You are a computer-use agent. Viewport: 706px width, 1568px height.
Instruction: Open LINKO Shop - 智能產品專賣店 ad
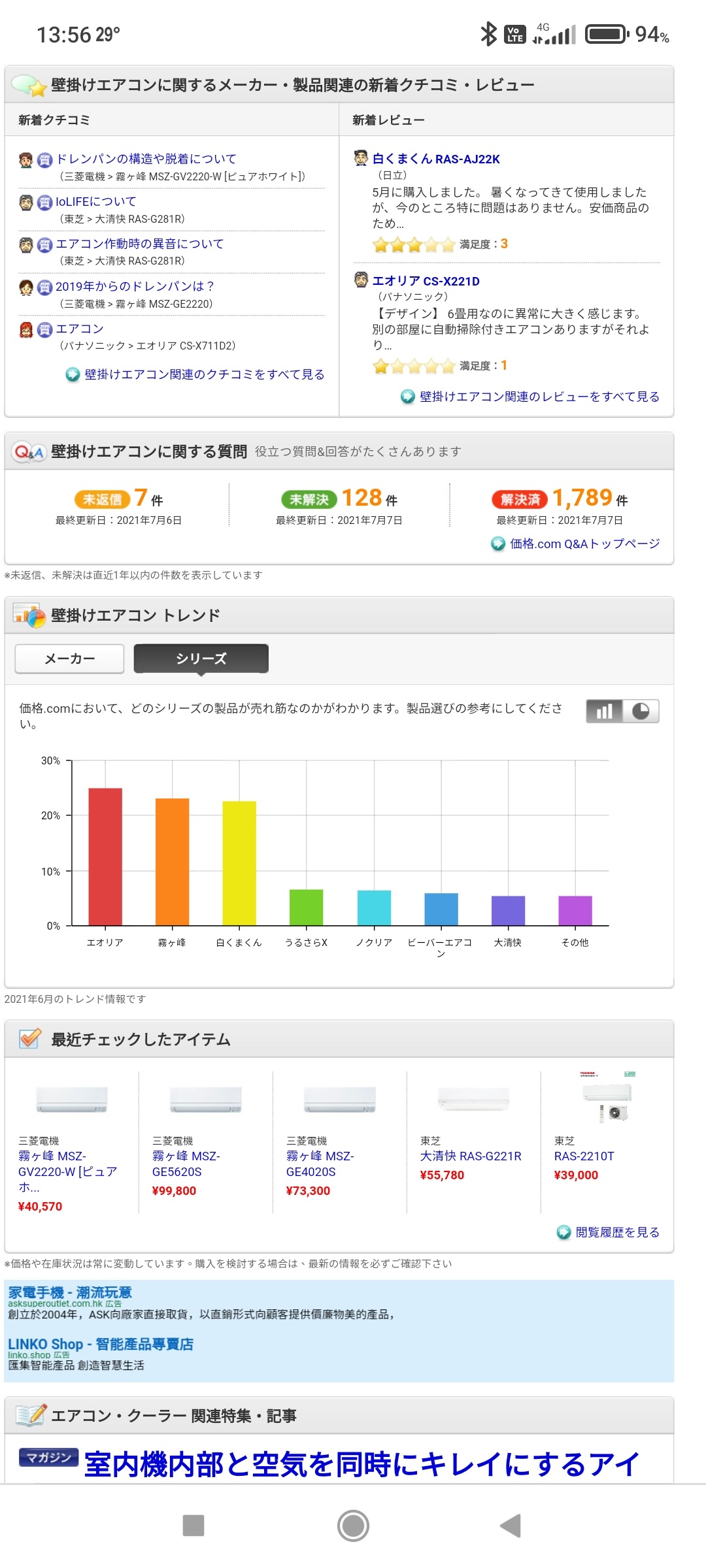pyautogui.click(x=101, y=1344)
